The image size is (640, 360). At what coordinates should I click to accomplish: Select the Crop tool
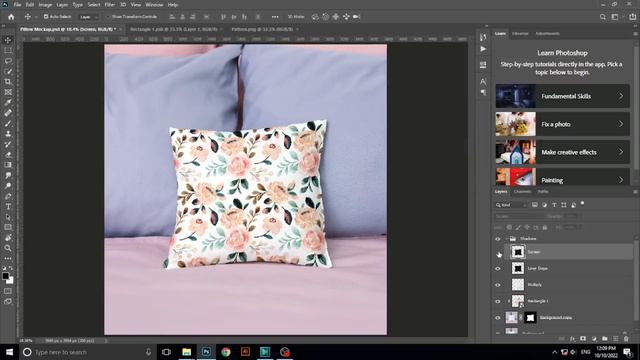pyautogui.click(x=8, y=82)
